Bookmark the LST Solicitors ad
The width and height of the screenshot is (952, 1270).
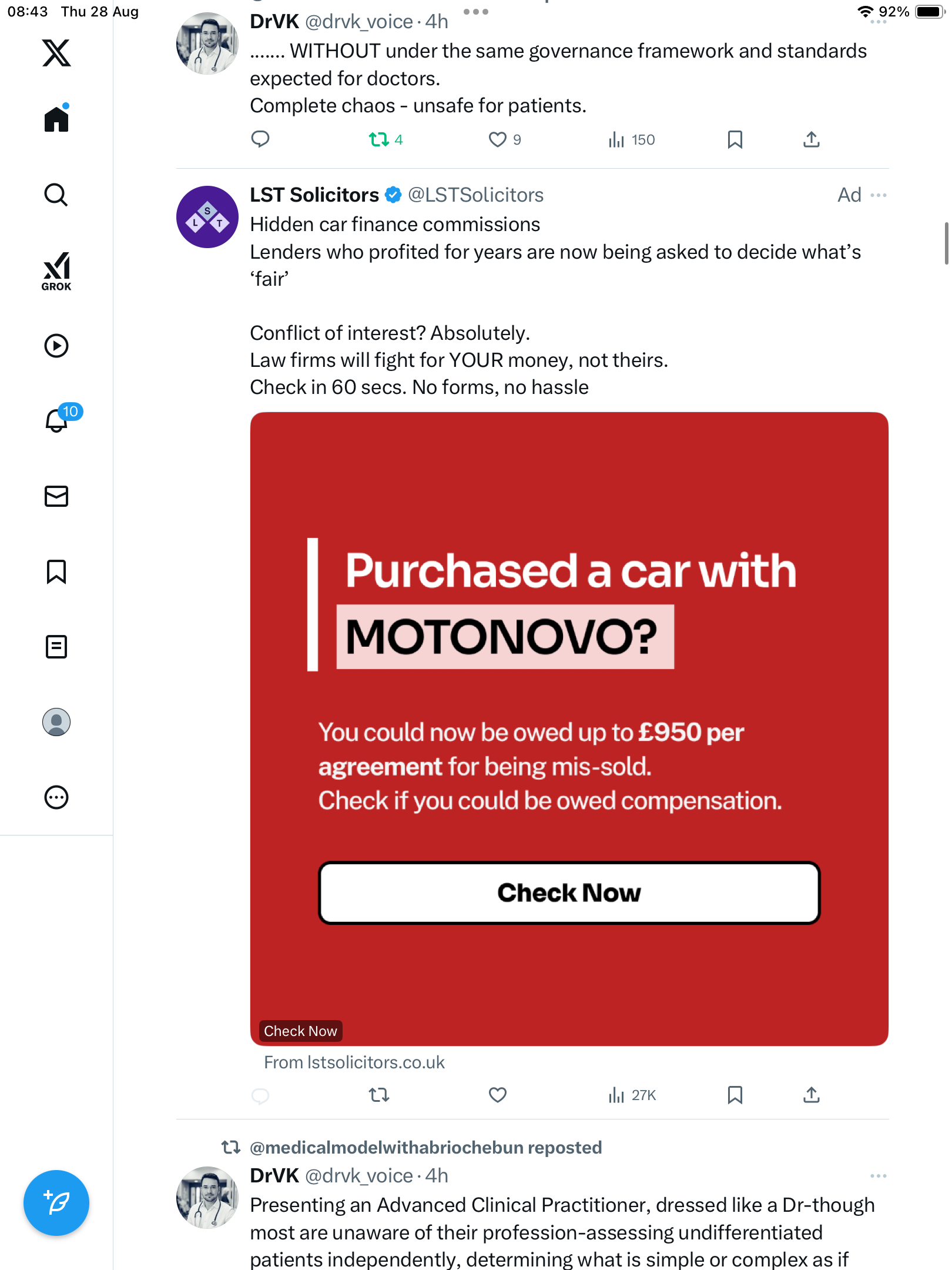point(735,1095)
